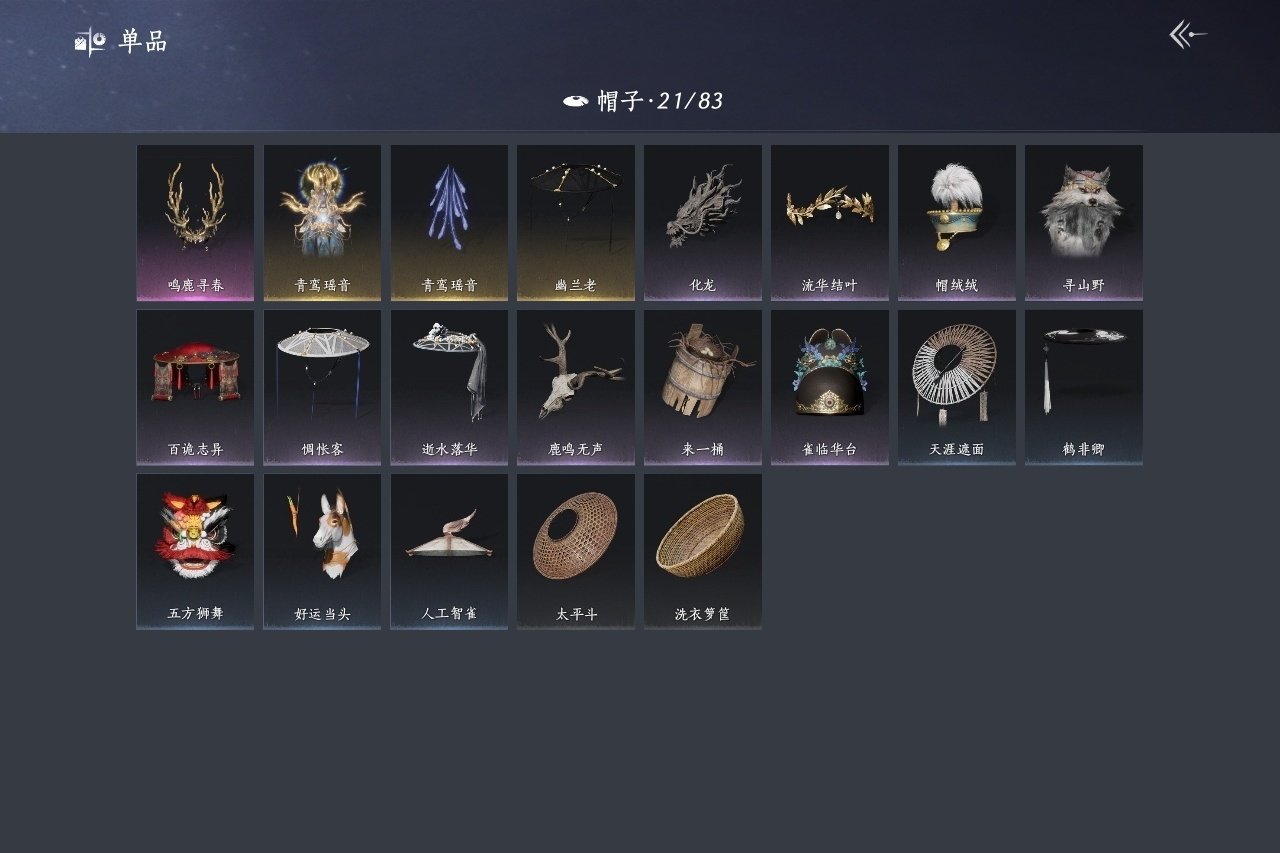
Task: Select the 雀临华台 ornate crown
Action: coord(830,387)
